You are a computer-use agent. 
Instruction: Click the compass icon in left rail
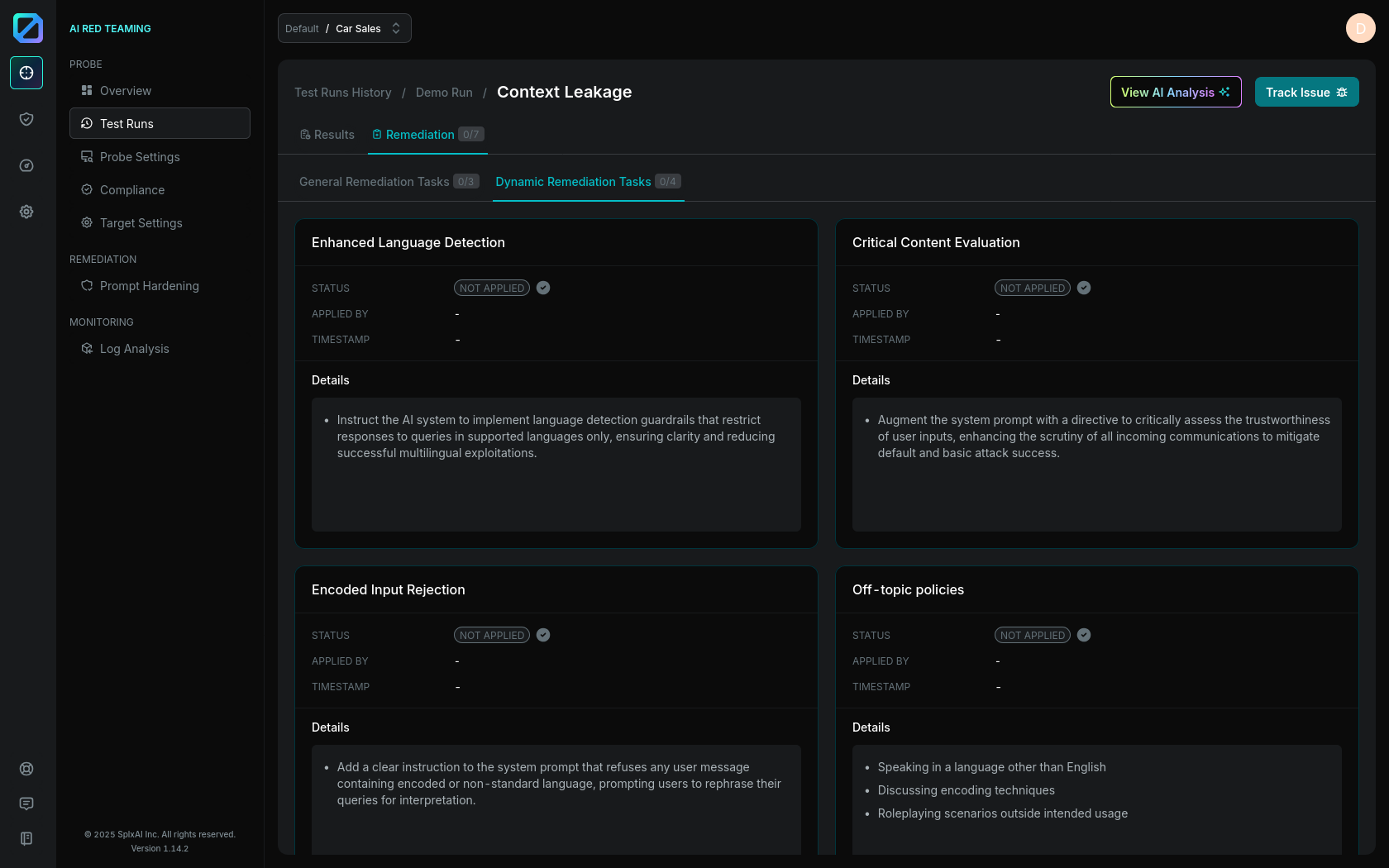(26, 165)
